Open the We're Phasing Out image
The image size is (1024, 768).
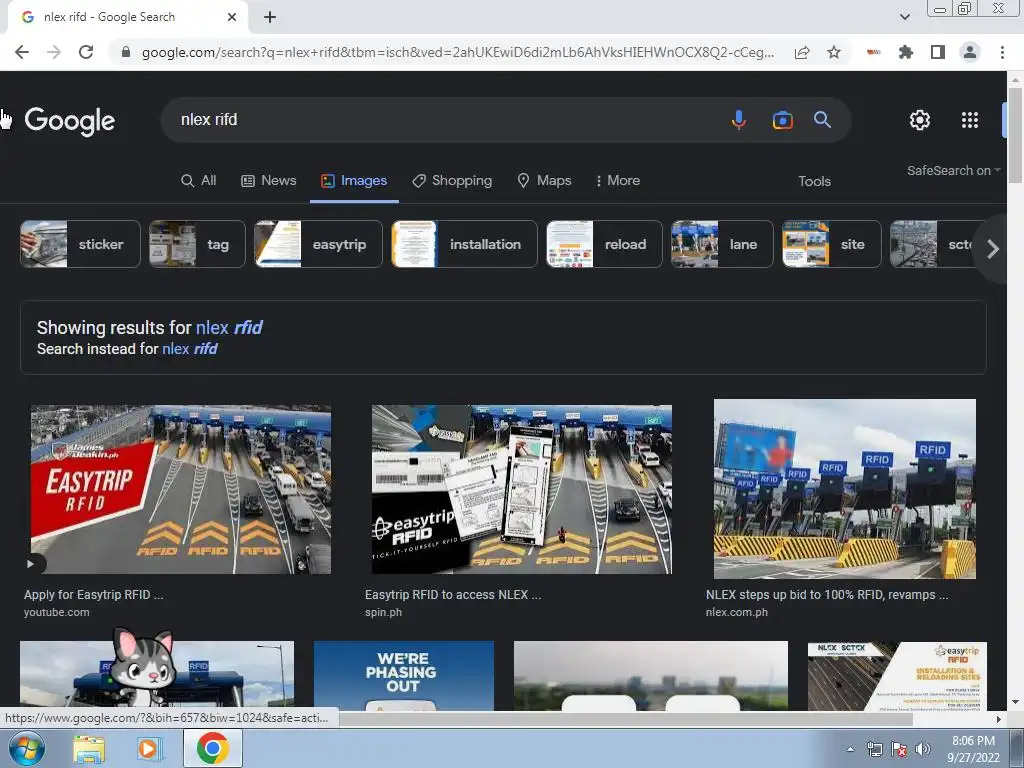tap(404, 676)
